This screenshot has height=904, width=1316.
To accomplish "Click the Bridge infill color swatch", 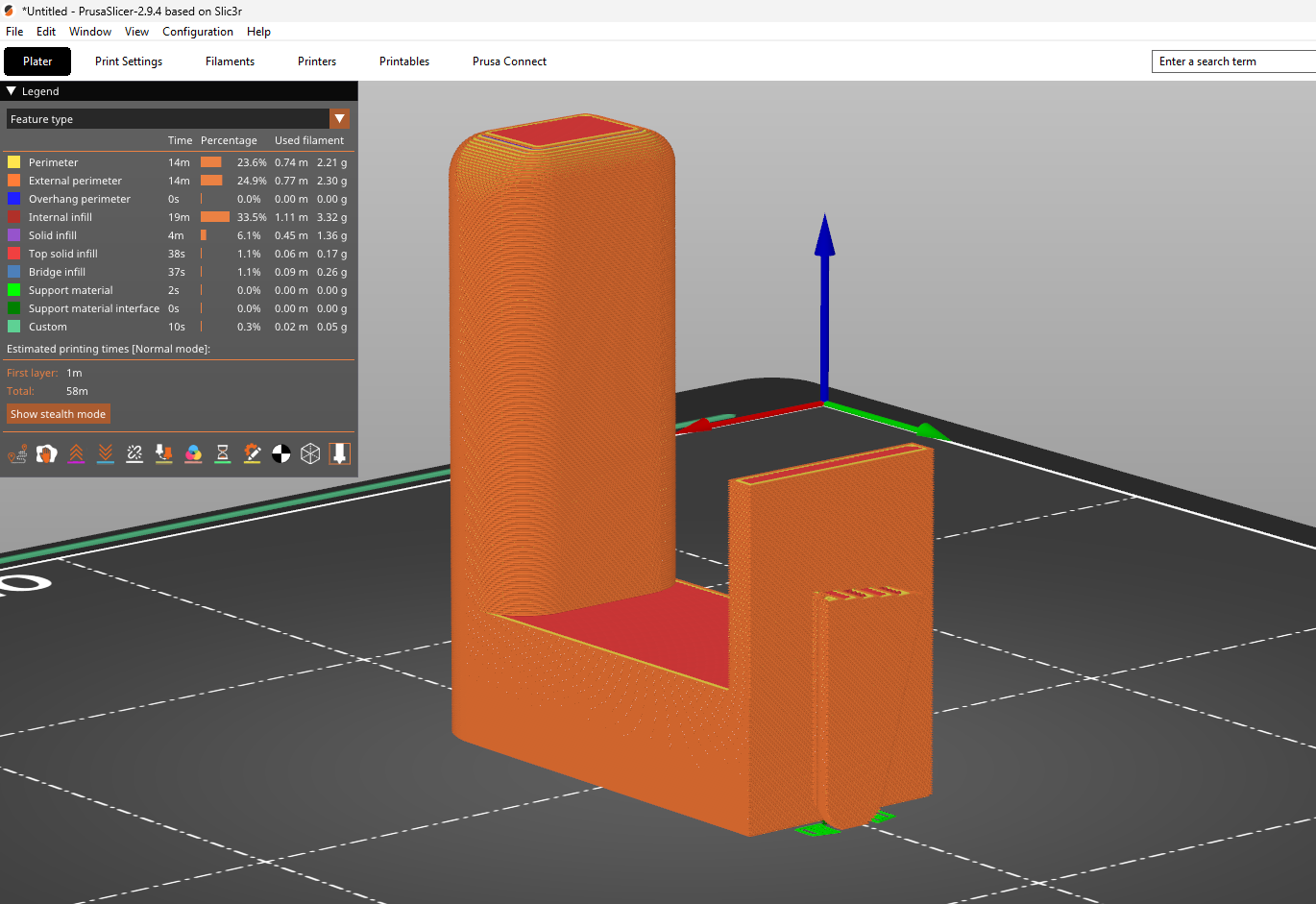I will click(x=14, y=272).
